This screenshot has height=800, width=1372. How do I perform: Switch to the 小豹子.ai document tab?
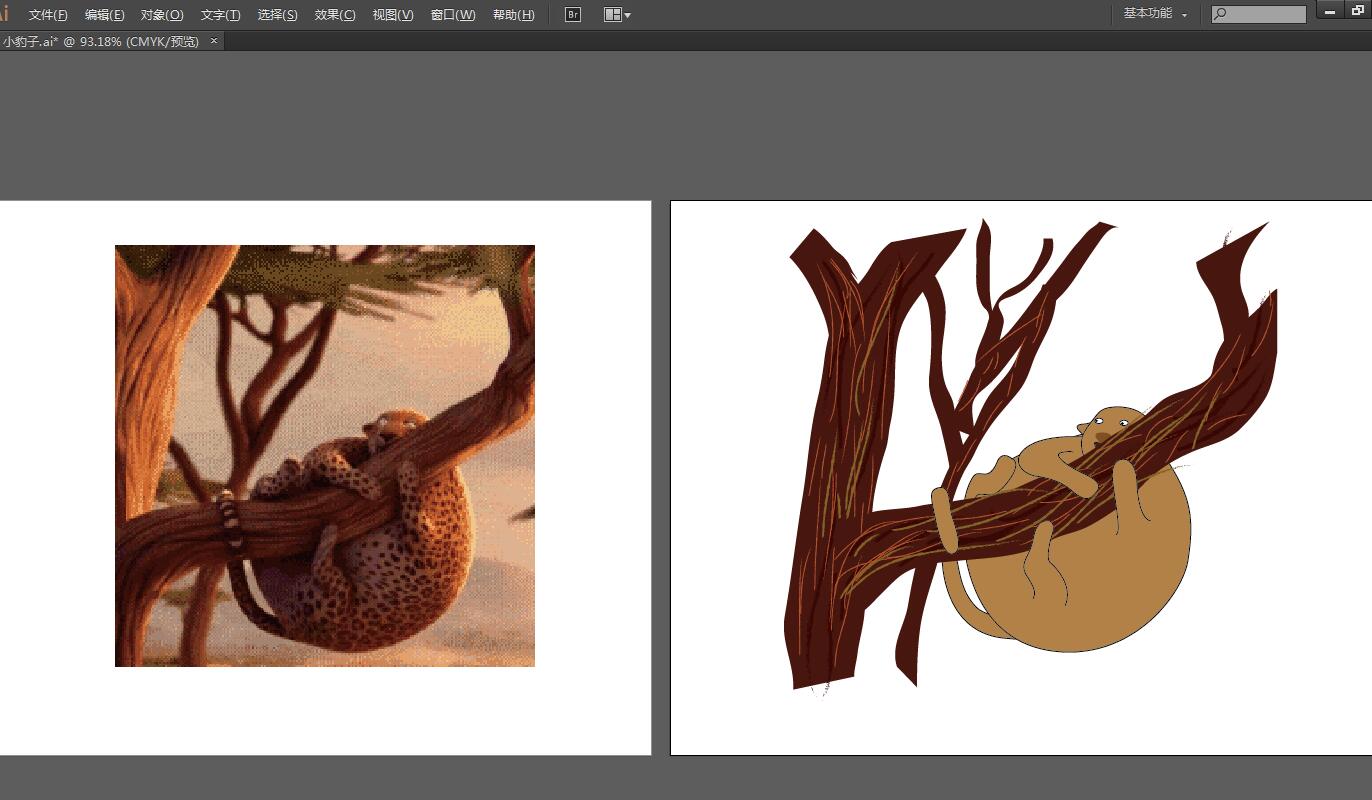(x=101, y=41)
